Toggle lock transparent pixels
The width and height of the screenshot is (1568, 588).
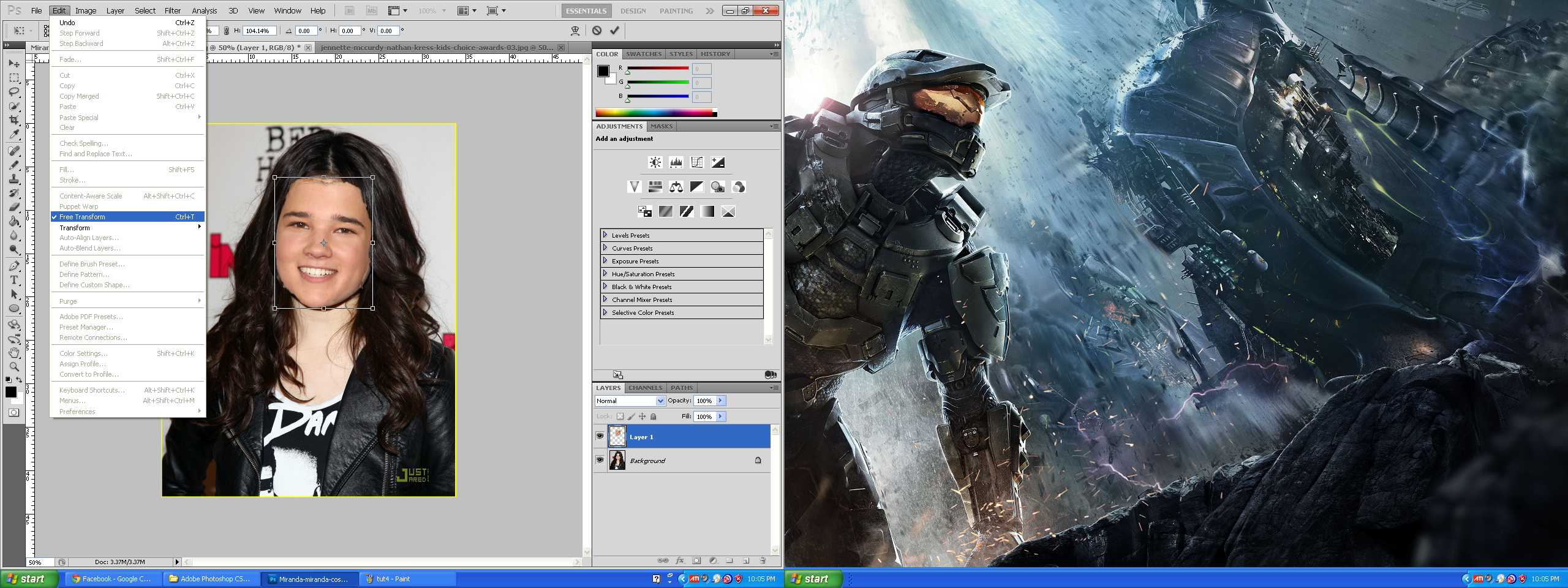click(620, 417)
